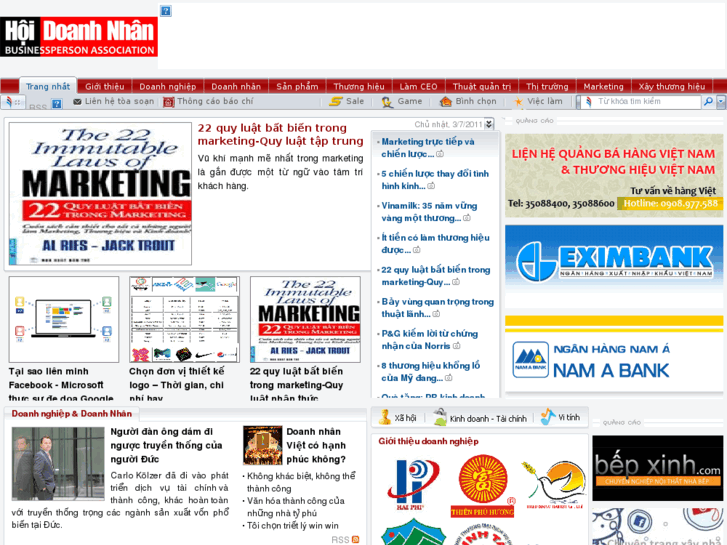This screenshot has width=727, height=545.
Task: Click the Game icon
Action: (x=387, y=102)
